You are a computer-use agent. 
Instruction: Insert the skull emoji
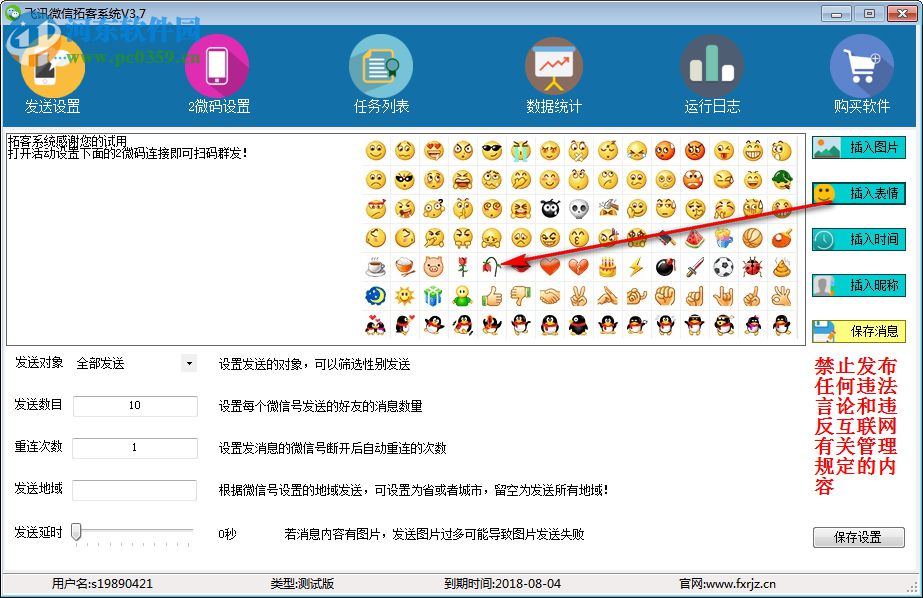[579, 208]
